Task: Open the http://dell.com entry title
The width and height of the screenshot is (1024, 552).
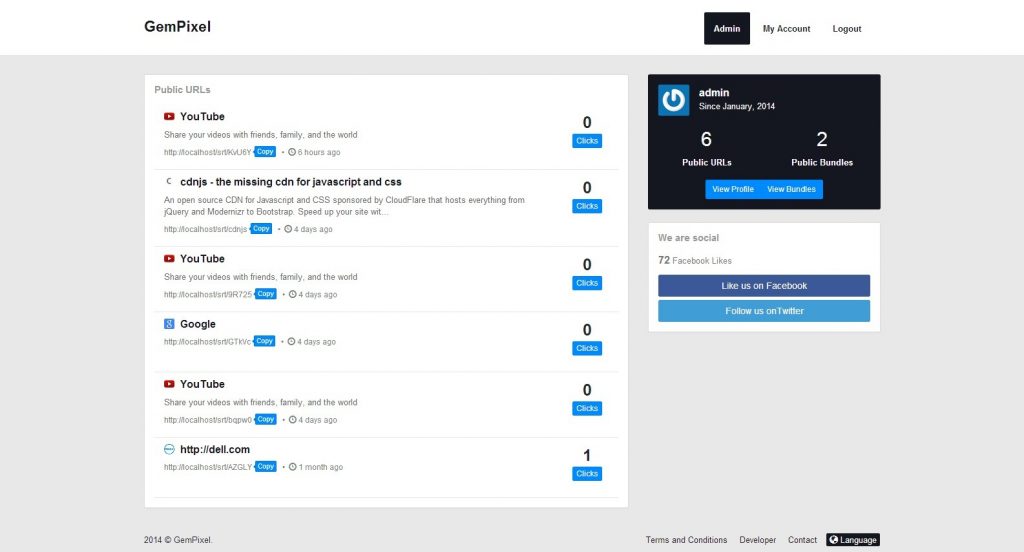Action: pos(215,449)
